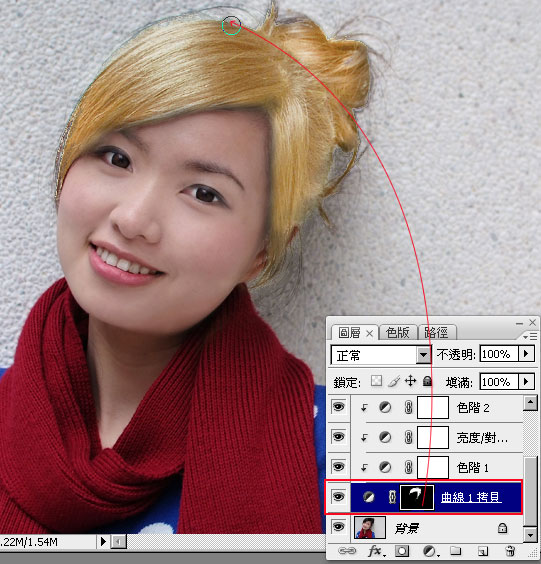Click the 不透明 opacity value field
The image size is (541, 564).
pyautogui.click(x=499, y=354)
